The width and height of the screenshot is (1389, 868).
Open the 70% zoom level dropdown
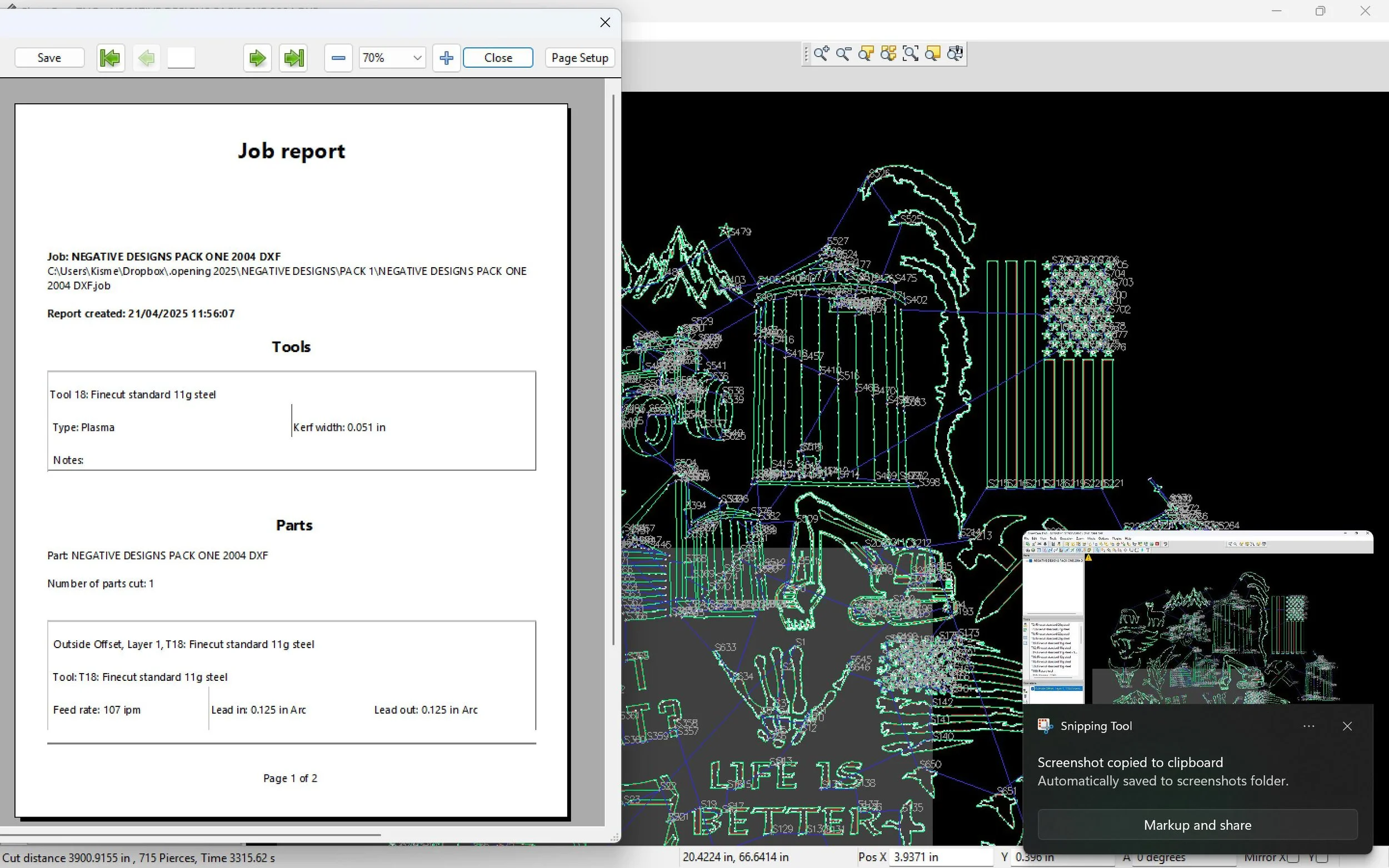[417, 58]
